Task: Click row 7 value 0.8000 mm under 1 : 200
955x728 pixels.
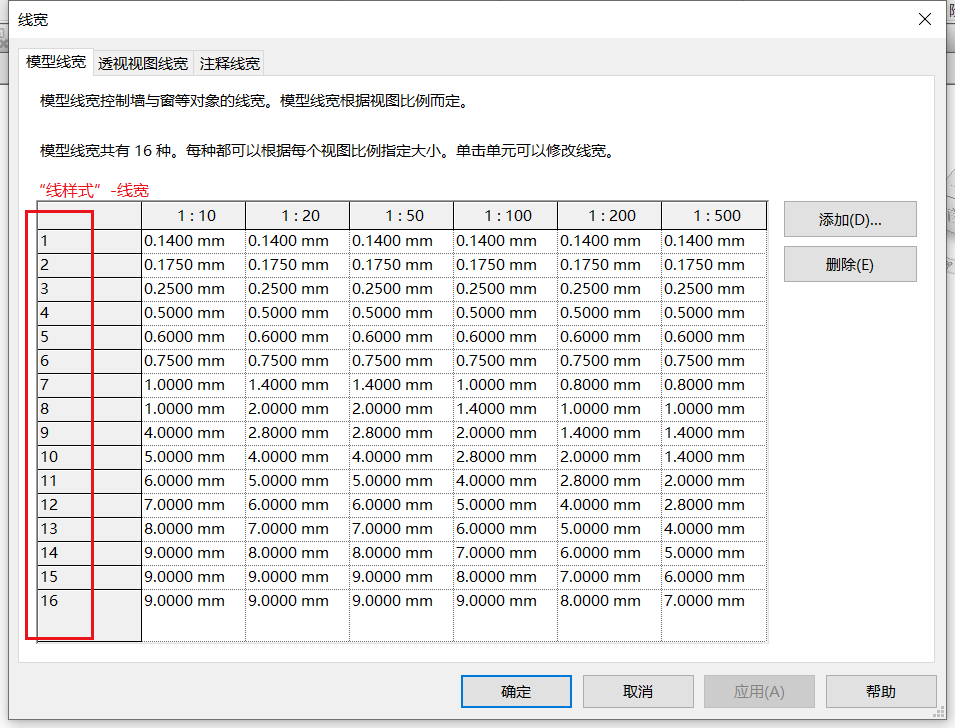Action: tap(610, 385)
